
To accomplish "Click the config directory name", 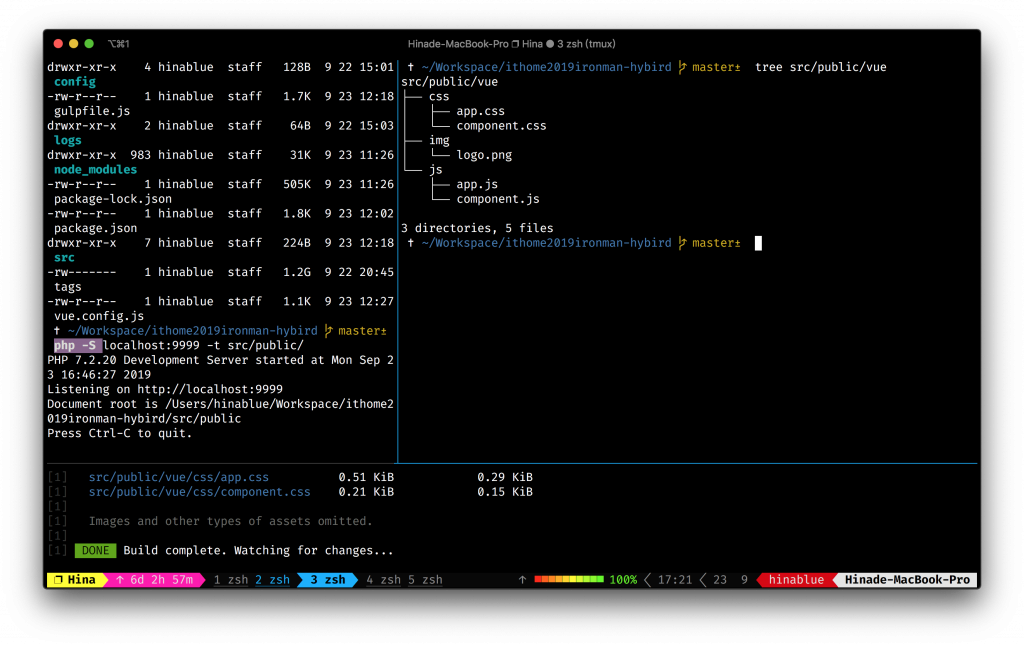I will pyautogui.click(x=74, y=82).
